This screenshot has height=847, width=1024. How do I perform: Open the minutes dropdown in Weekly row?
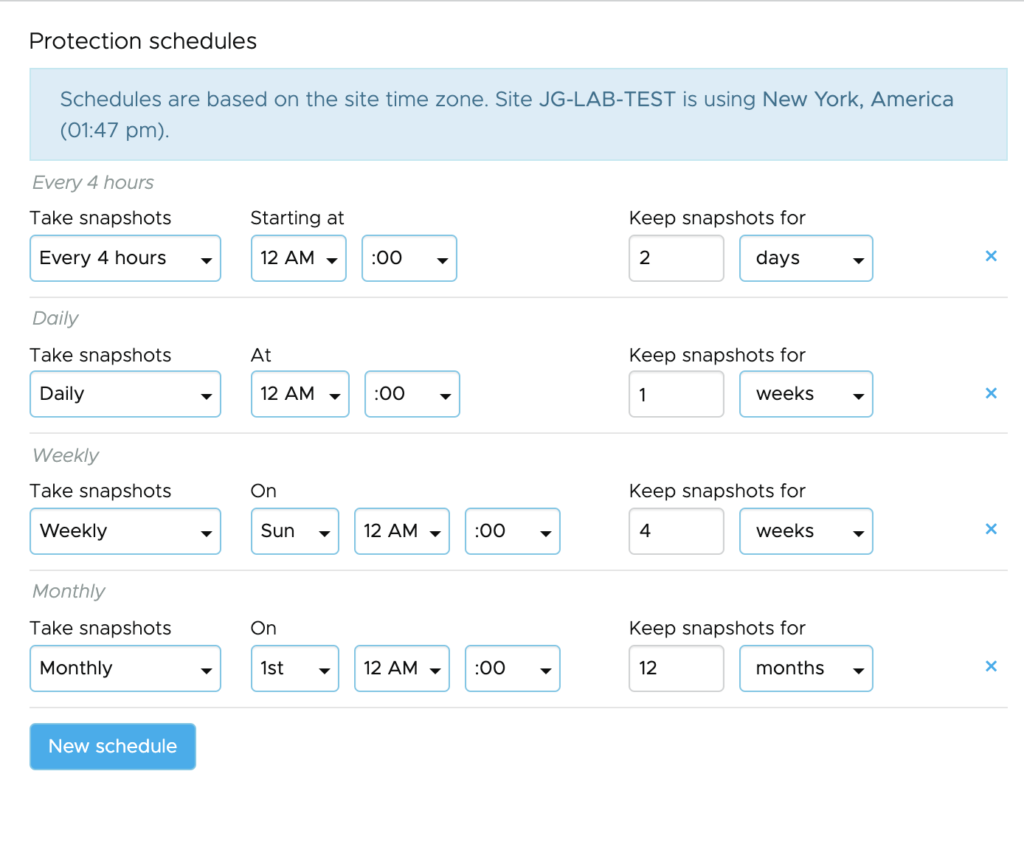tap(513, 531)
